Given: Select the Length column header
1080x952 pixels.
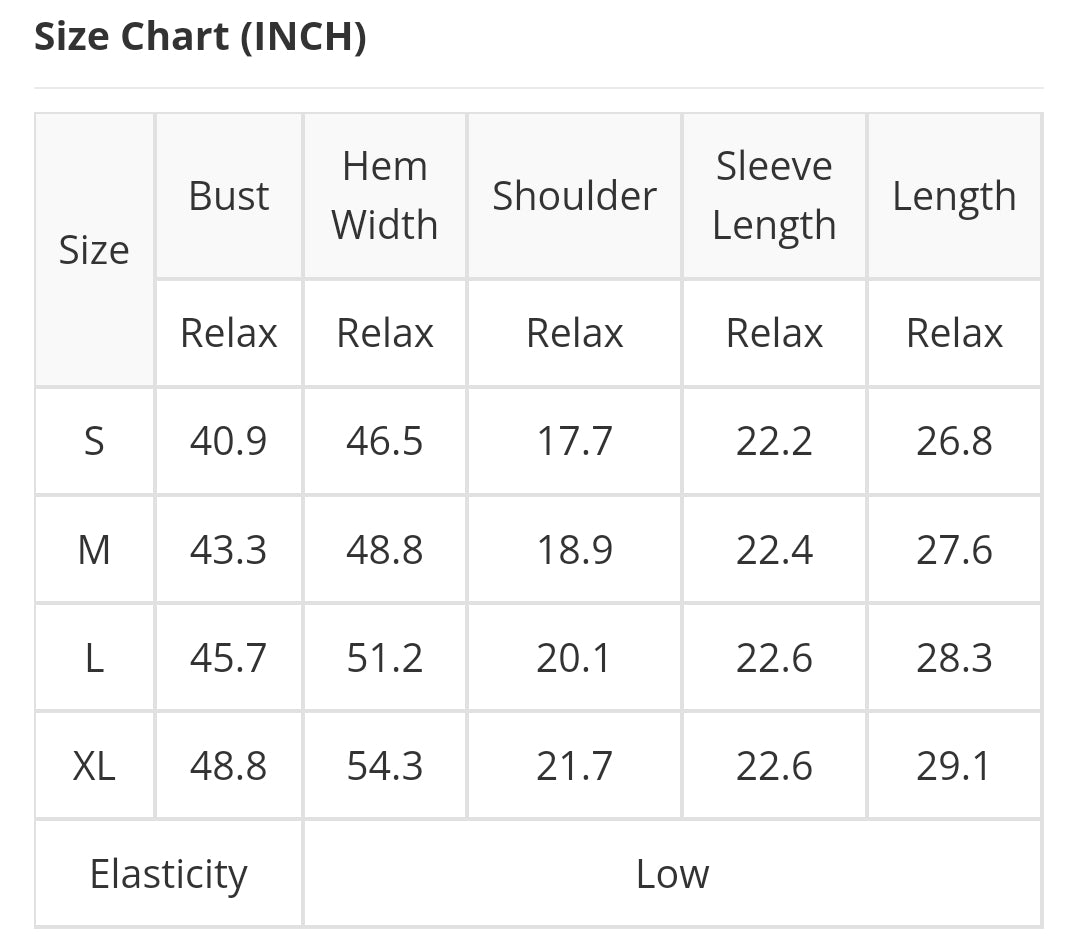Looking at the screenshot, I should (x=954, y=197).
